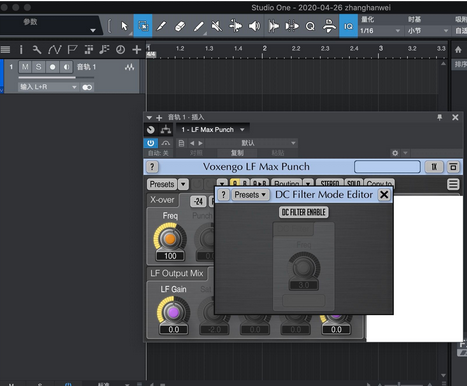The image size is (467, 386).
Task: Adjust track 1 volume slider
Action: pos(56,78)
